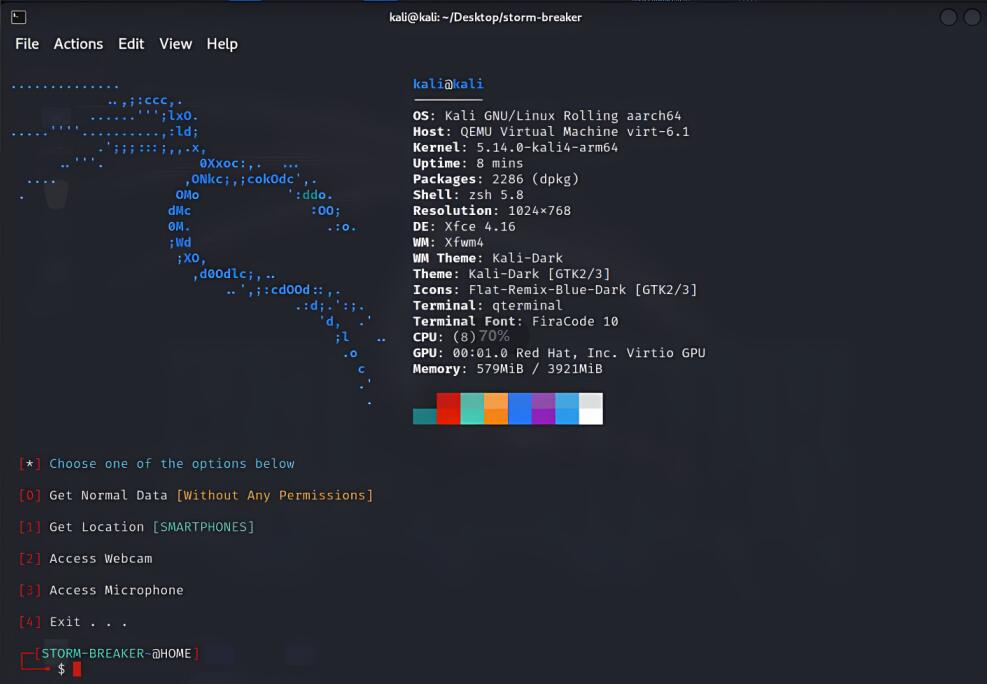The height and width of the screenshot is (684, 987).
Task: Click the OS: Kali GNU/Linux Rolling line
Action: click(547, 116)
